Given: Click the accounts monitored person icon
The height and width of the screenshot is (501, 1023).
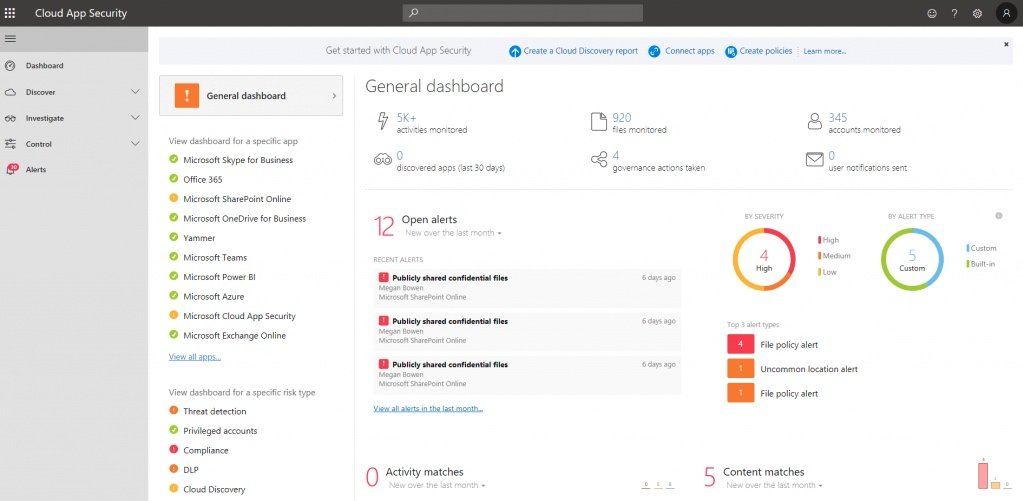Looking at the screenshot, I should coord(814,122).
